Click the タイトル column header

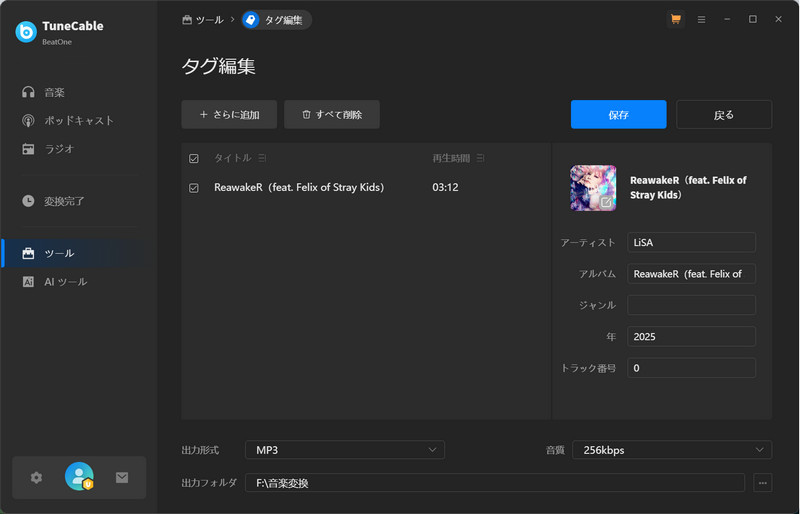pos(233,158)
